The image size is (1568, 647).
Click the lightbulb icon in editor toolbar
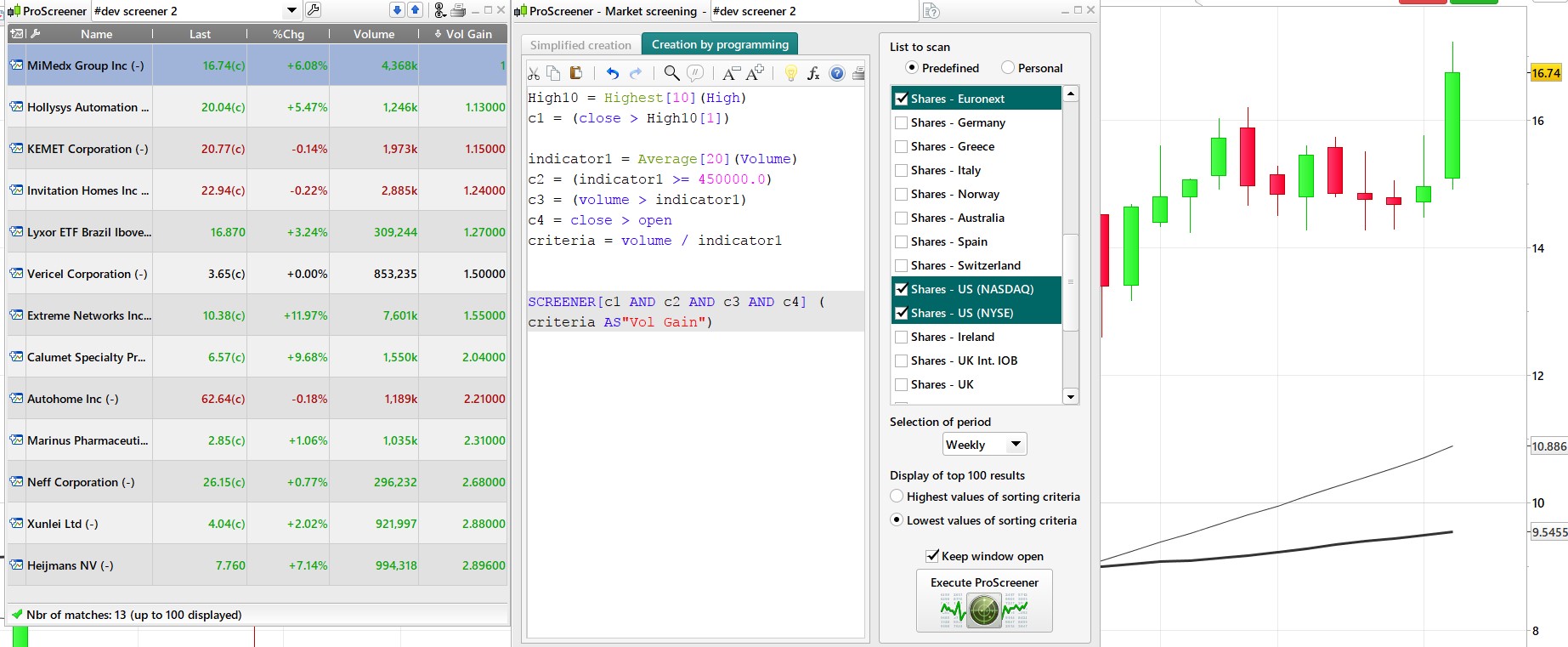[790, 74]
